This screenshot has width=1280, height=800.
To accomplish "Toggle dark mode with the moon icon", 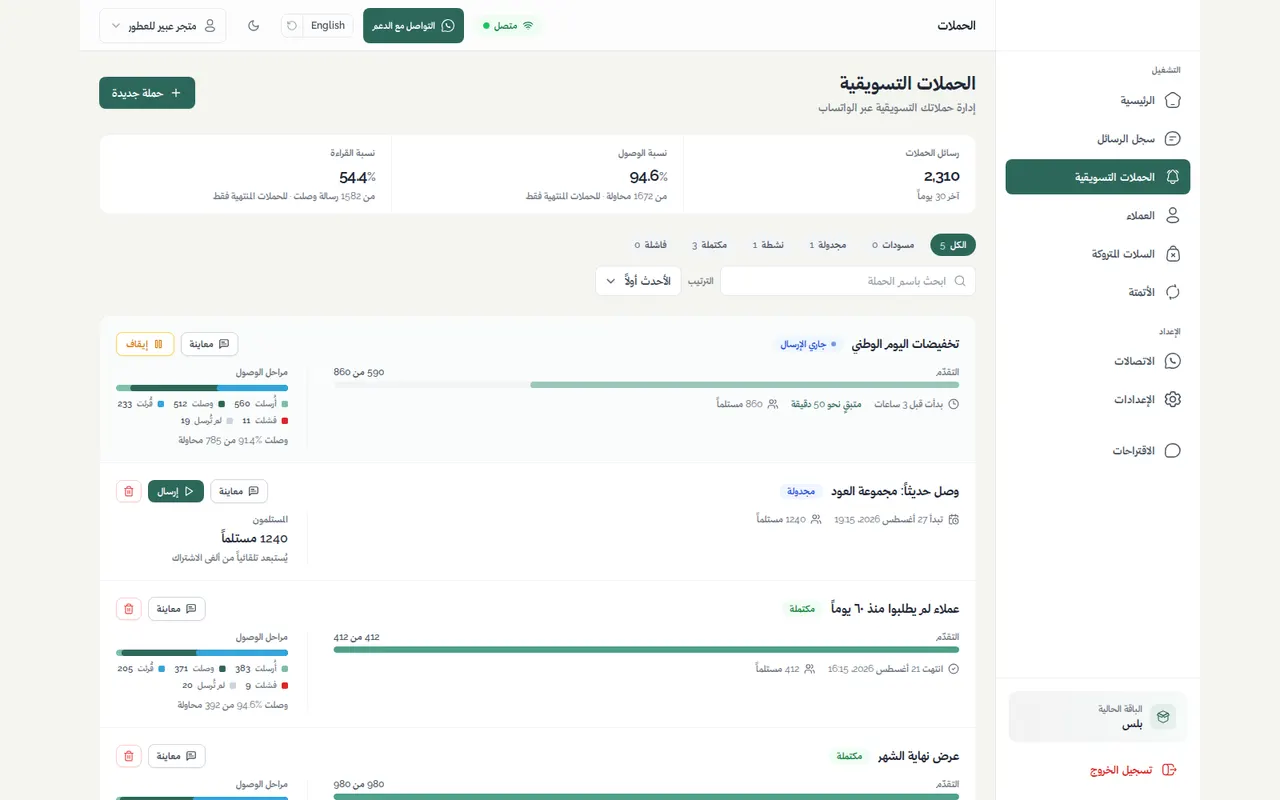I will point(254,25).
